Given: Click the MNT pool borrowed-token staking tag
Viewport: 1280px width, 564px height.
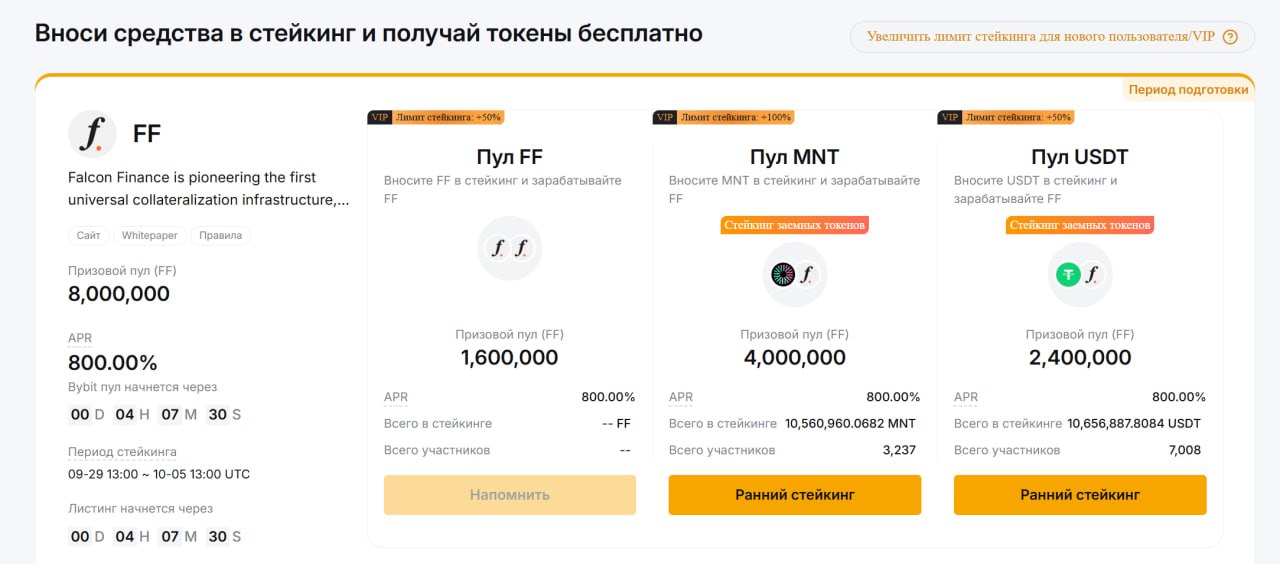Looking at the screenshot, I should point(795,225).
